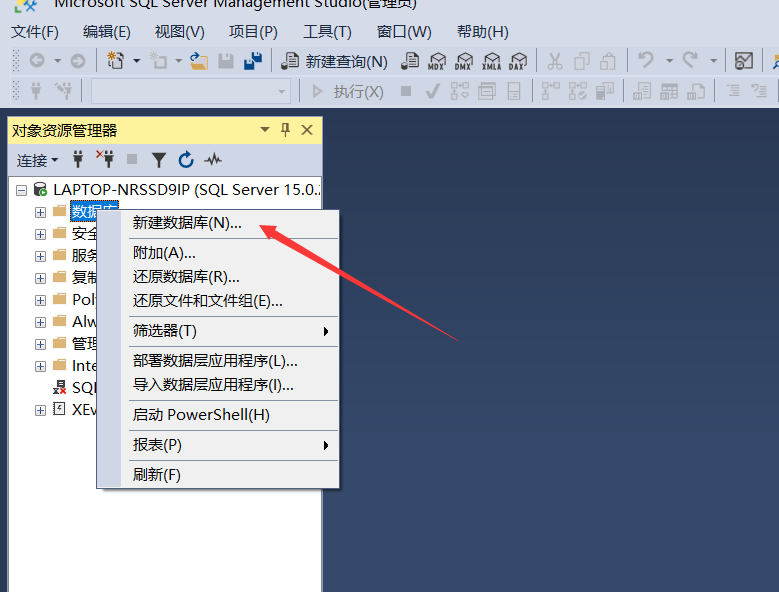Click the connect plug icon in Object Explorer
The height and width of the screenshot is (592, 779).
pyautogui.click(x=78, y=159)
